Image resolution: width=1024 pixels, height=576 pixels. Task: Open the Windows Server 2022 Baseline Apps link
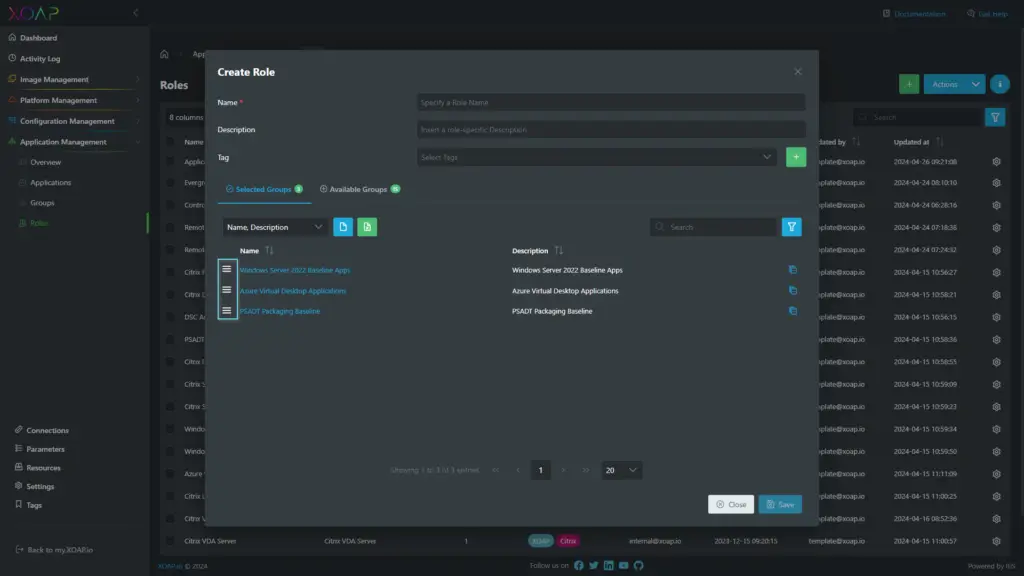tap(295, 270)
